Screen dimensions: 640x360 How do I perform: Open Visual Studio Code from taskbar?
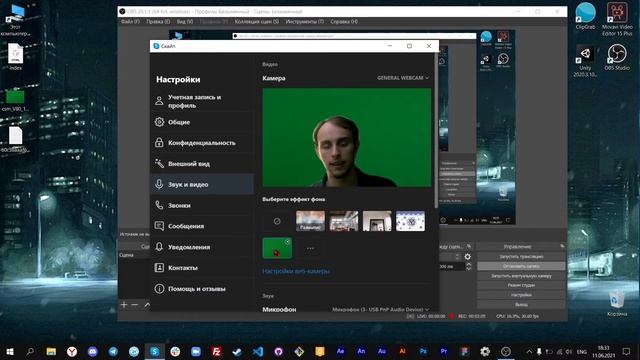(258, 351)
